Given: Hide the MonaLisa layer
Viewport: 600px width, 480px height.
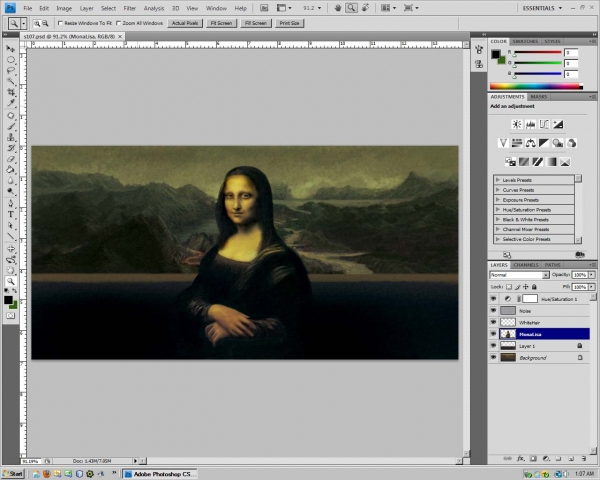Looking at the screenshot, I should (493, 334).
